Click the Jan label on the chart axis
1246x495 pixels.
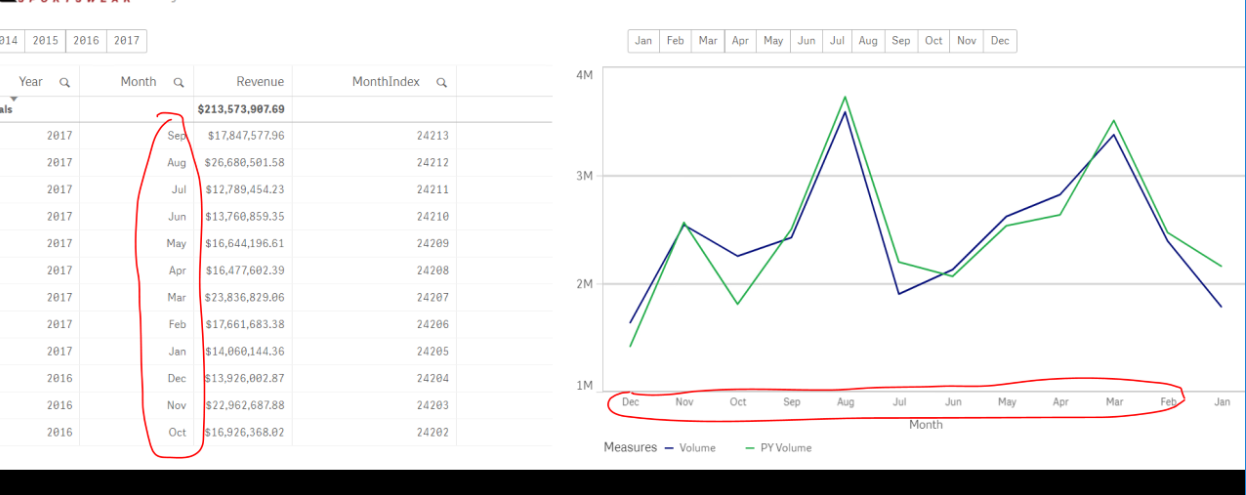click(x=1222, y=402)
